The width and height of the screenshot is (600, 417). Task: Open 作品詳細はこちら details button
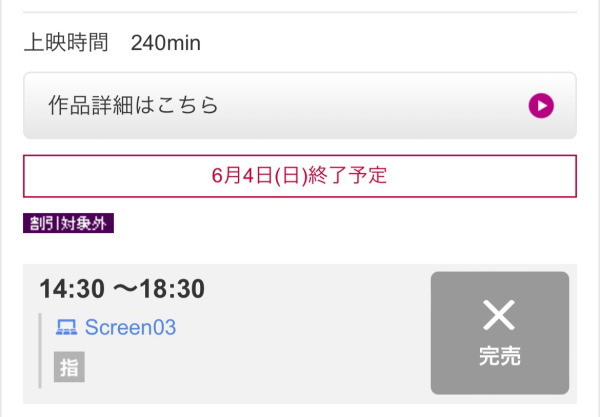tap(300, 105)
